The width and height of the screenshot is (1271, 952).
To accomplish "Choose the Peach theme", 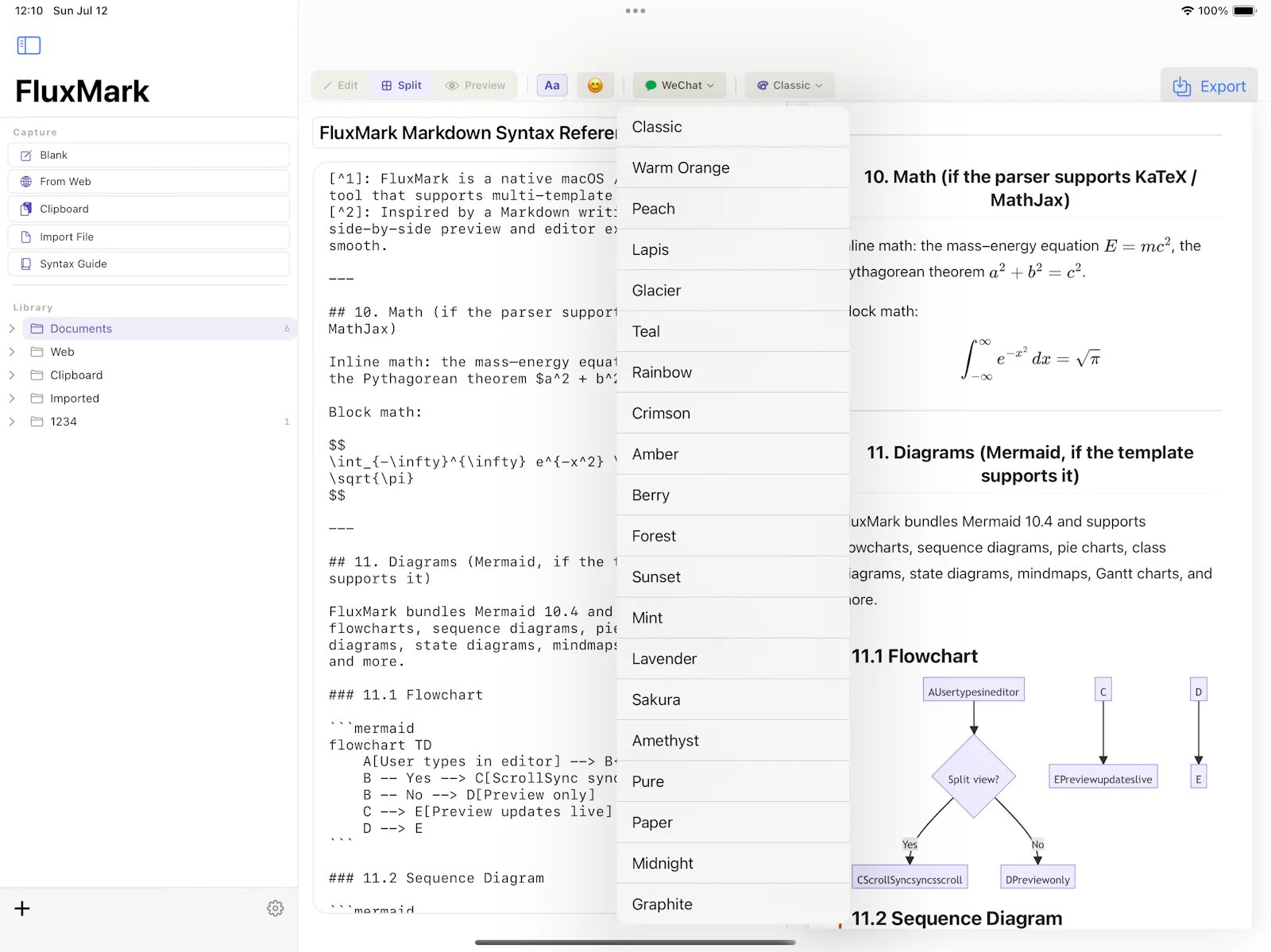I will (733, 209).
